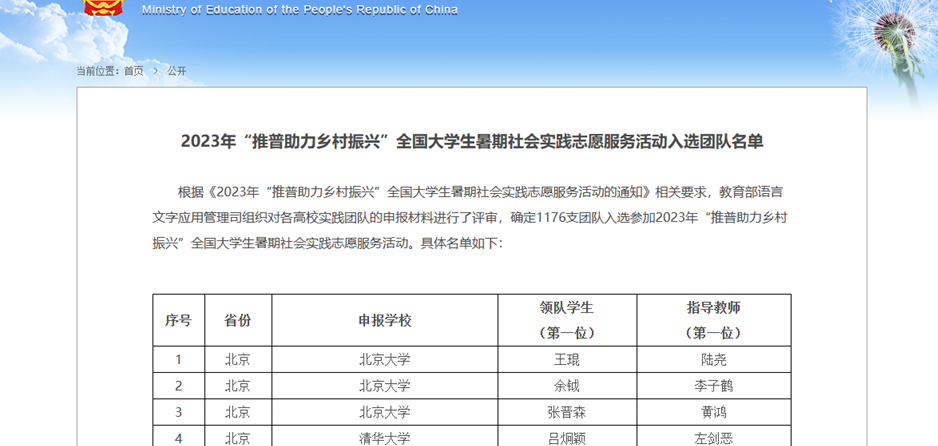This screenshot has height=446, width=938.
Task: Select student name 王琨
Action: click(567, 360)
